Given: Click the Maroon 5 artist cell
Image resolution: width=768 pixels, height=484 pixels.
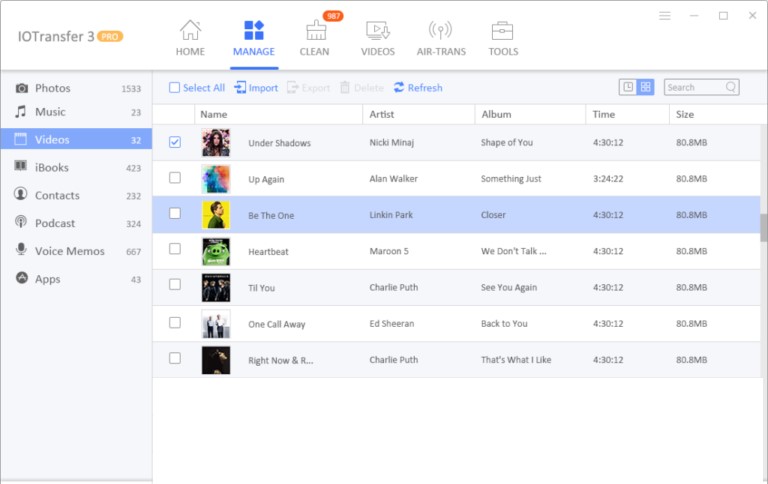Looking at the screenshot, I should pyautogui.click(x=389, y=251).
